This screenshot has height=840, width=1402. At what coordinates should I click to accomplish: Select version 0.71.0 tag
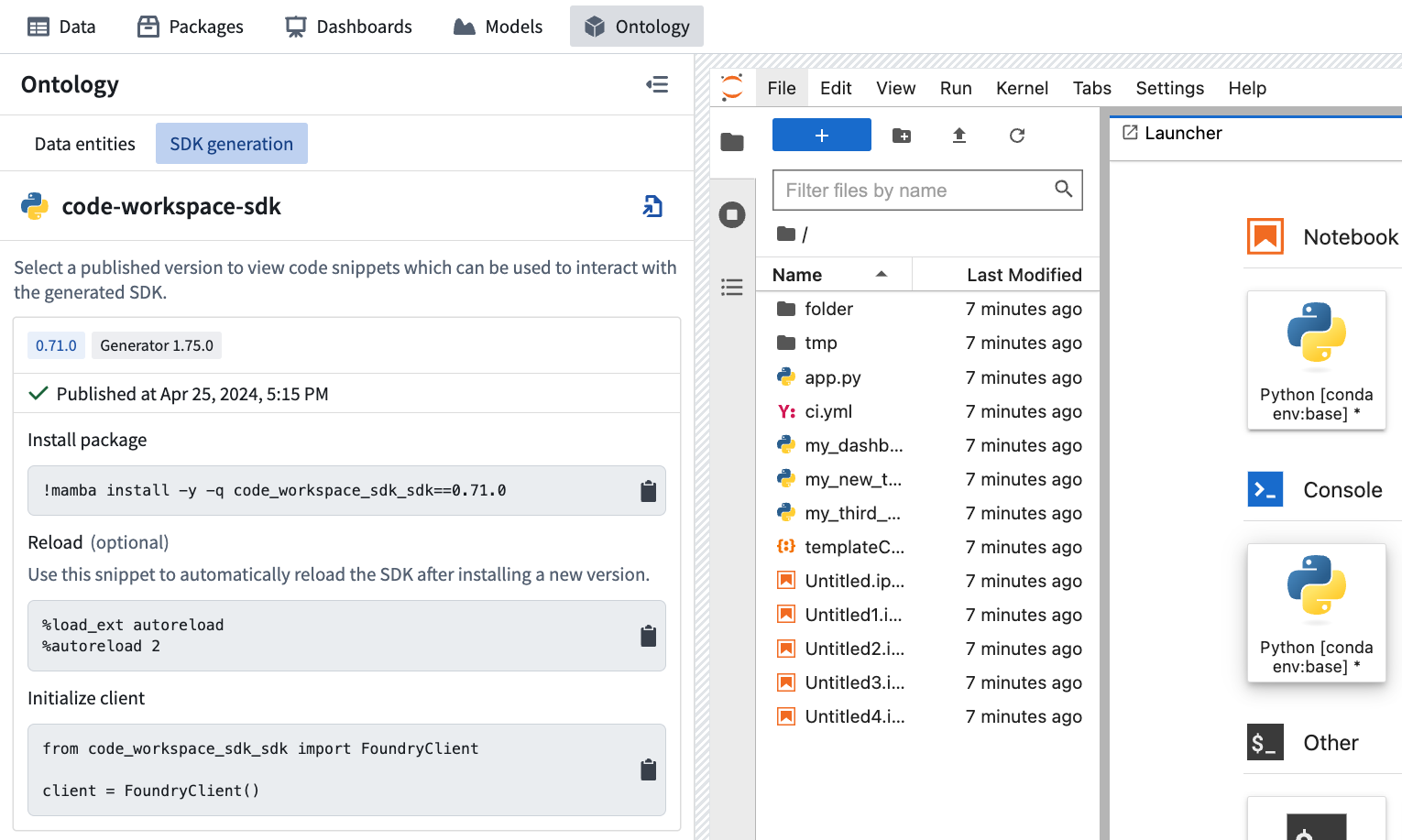[x=56, y=345]
